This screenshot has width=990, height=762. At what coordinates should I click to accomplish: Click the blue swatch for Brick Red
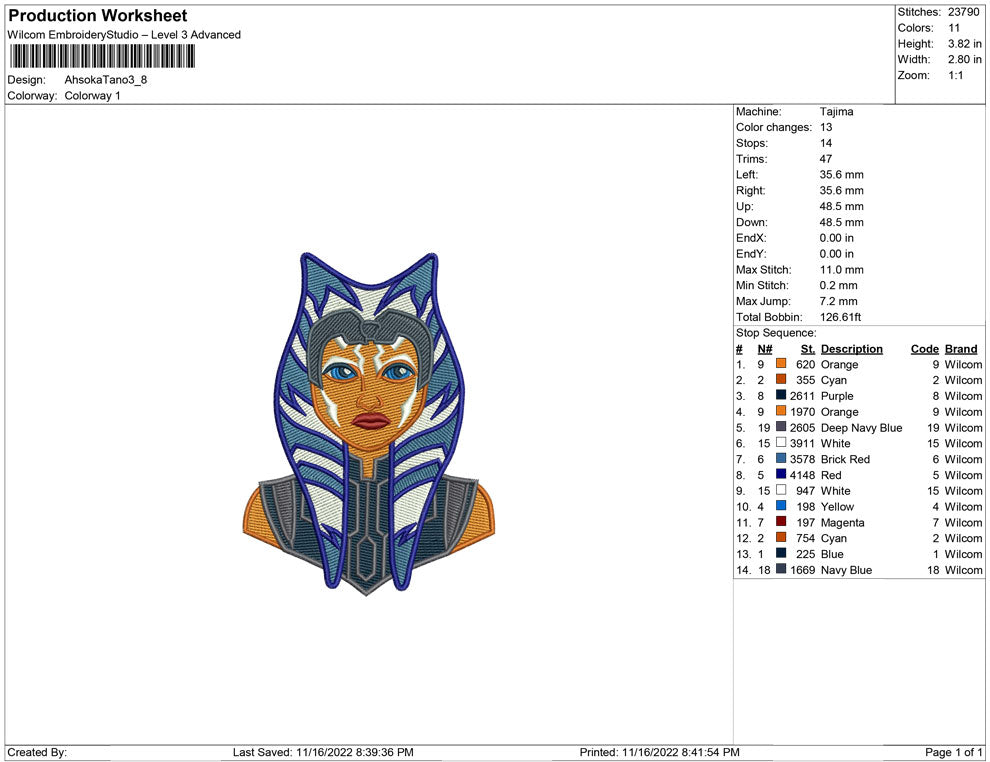point(781,458)
